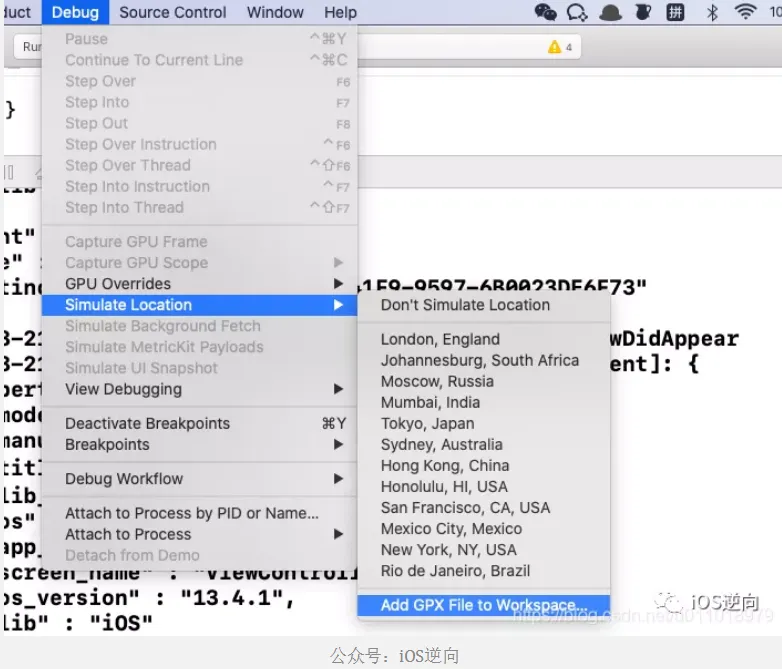This screenshot has height=669, width=782.
Task: Expand the Debug Workflow submenu
Action: (x=199, y=479)
